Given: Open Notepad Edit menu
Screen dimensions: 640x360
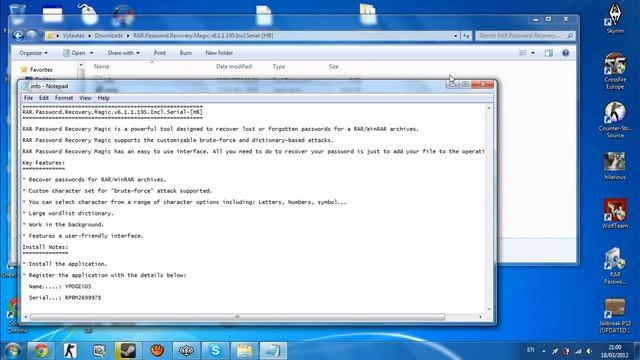Looking at the screenshot, I should tap(44, 98).
